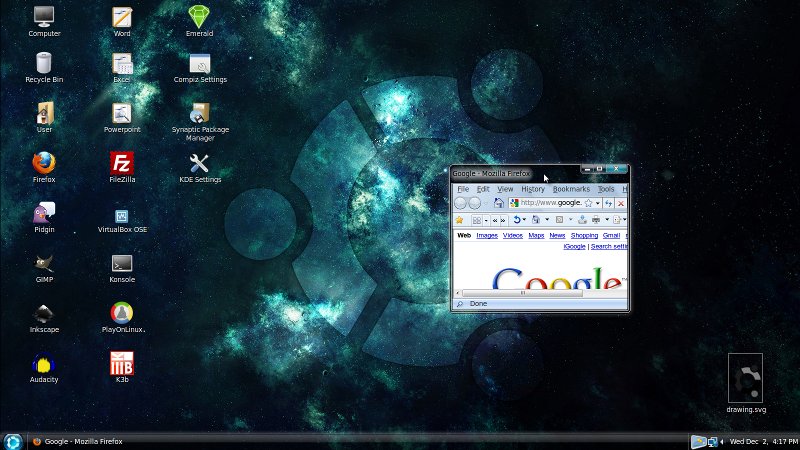Launch GIMP from the desktop
Viewport: 800px width, 450px height.
[x=44, y=267]
